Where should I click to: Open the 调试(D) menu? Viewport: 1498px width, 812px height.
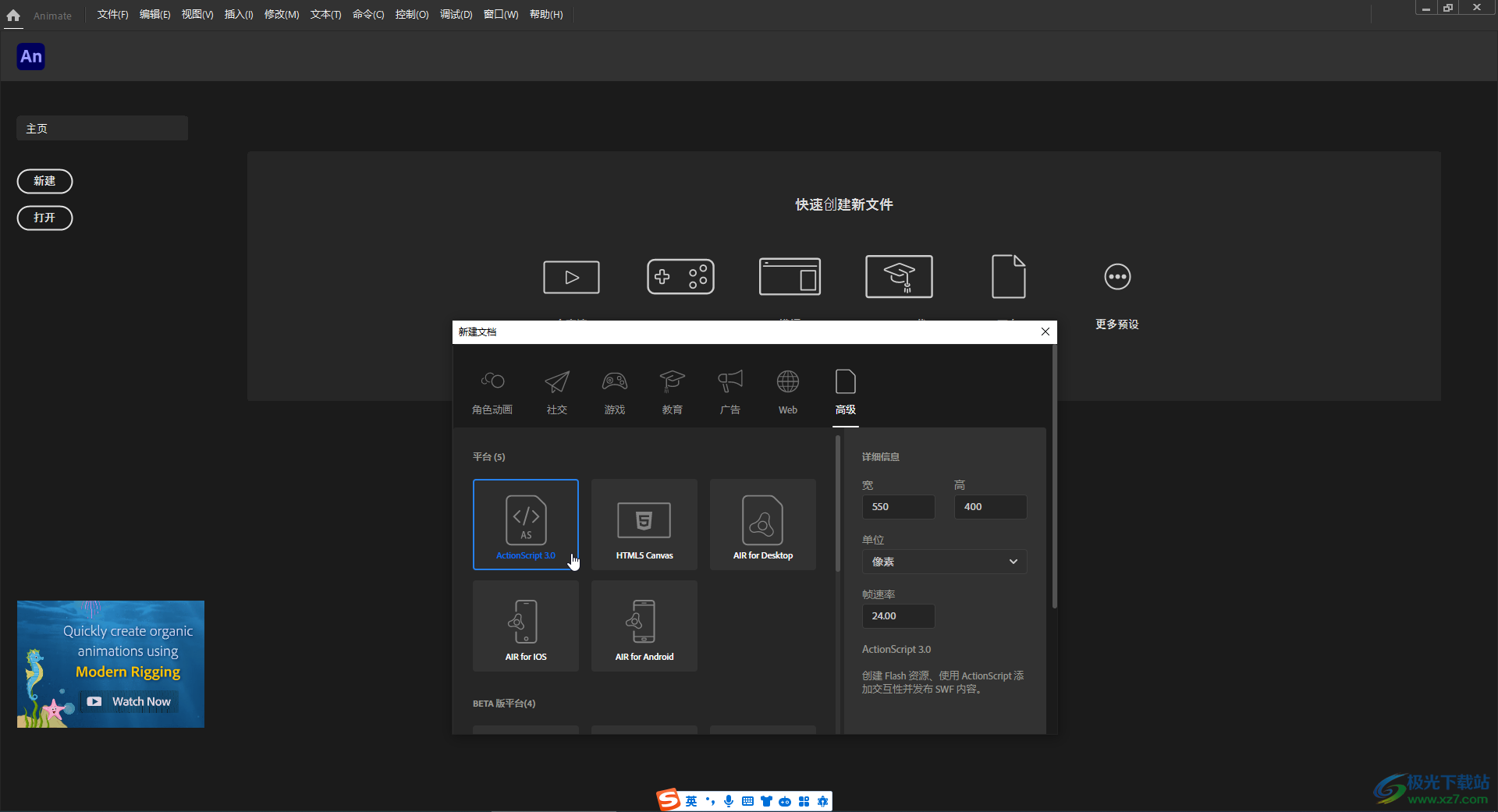pyautogui.click(x=456, y=15)
